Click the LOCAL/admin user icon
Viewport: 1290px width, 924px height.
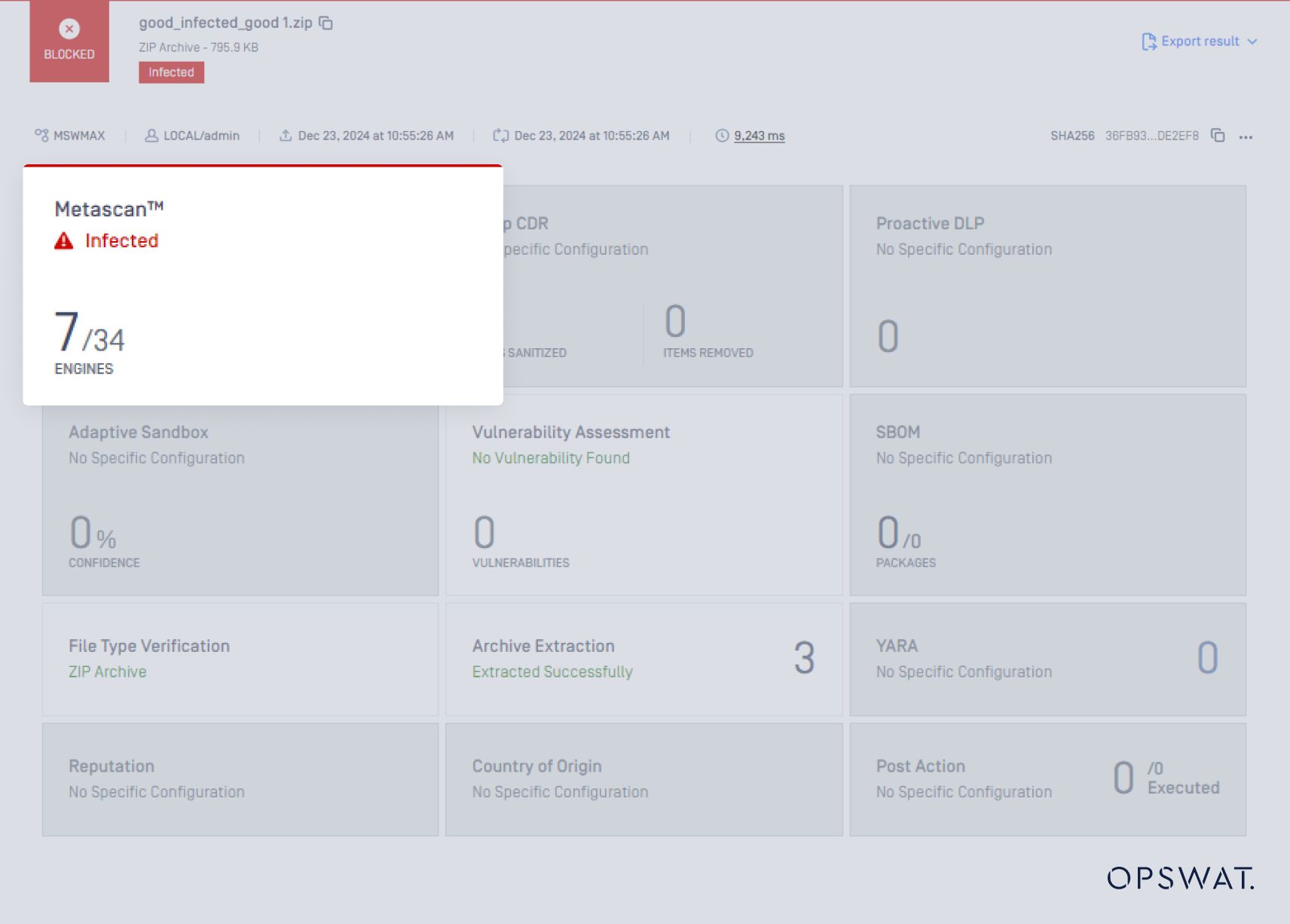150,135
